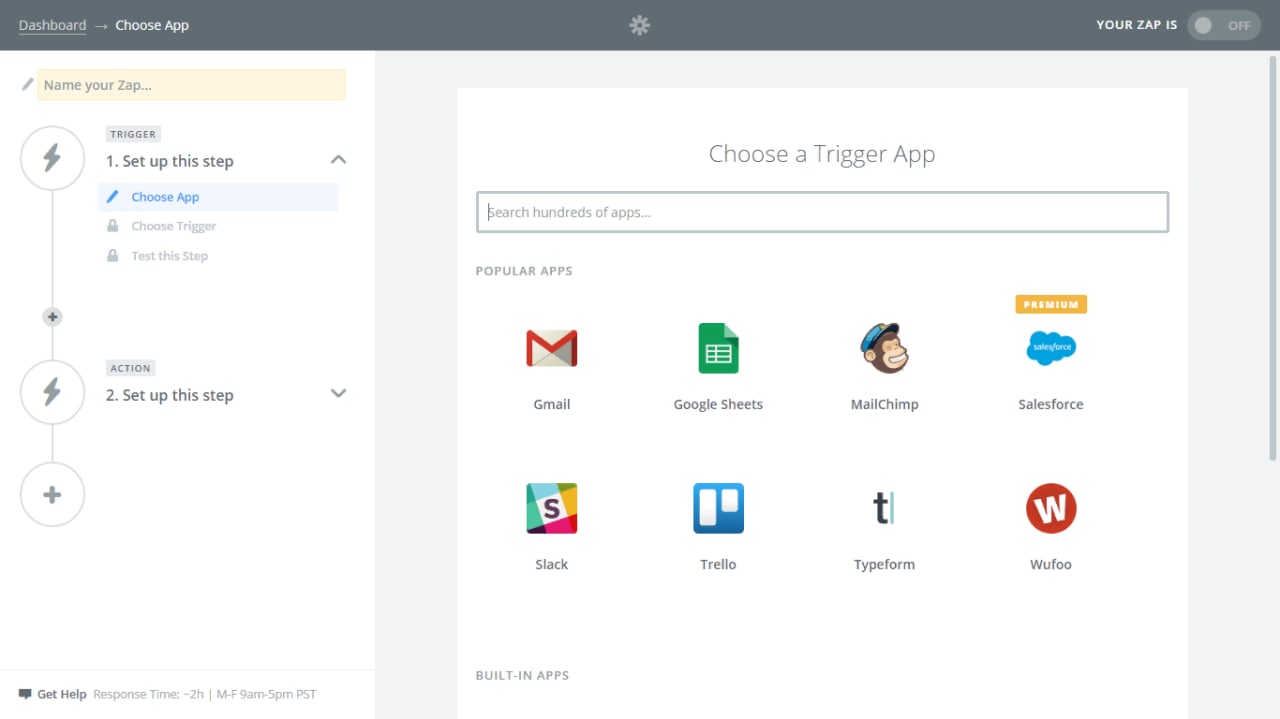Turn on the Zap on/off switch

1224,25
